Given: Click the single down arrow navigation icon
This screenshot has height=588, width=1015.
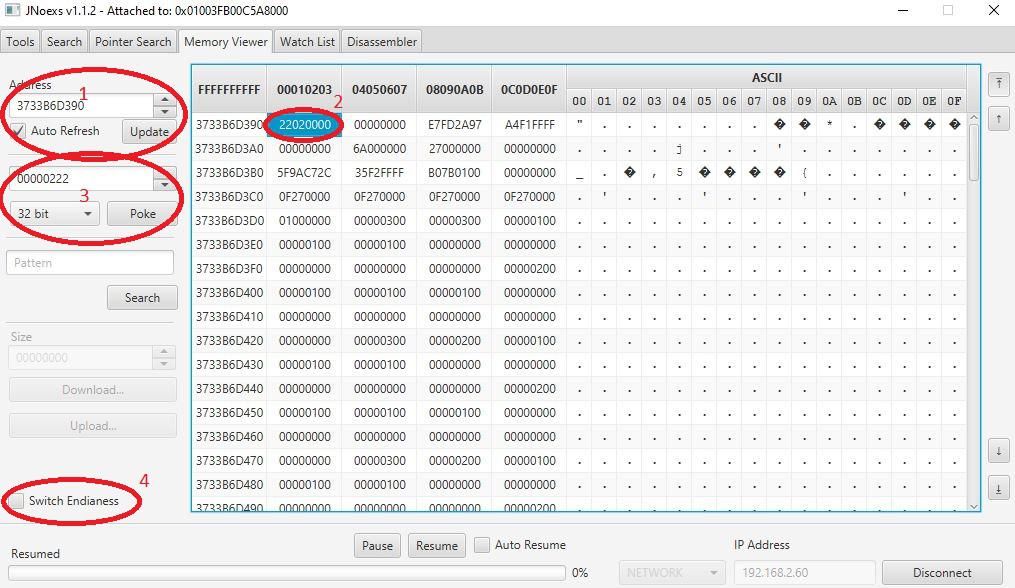Looking at the screenshot, I should pyautogui.click(x=997, y=451).
